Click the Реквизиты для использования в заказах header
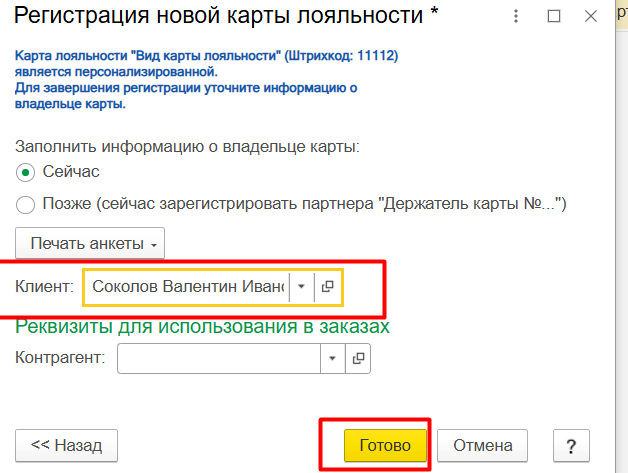Image resolution: width=628 pixels, height=473 pixels. click(202, 327)
